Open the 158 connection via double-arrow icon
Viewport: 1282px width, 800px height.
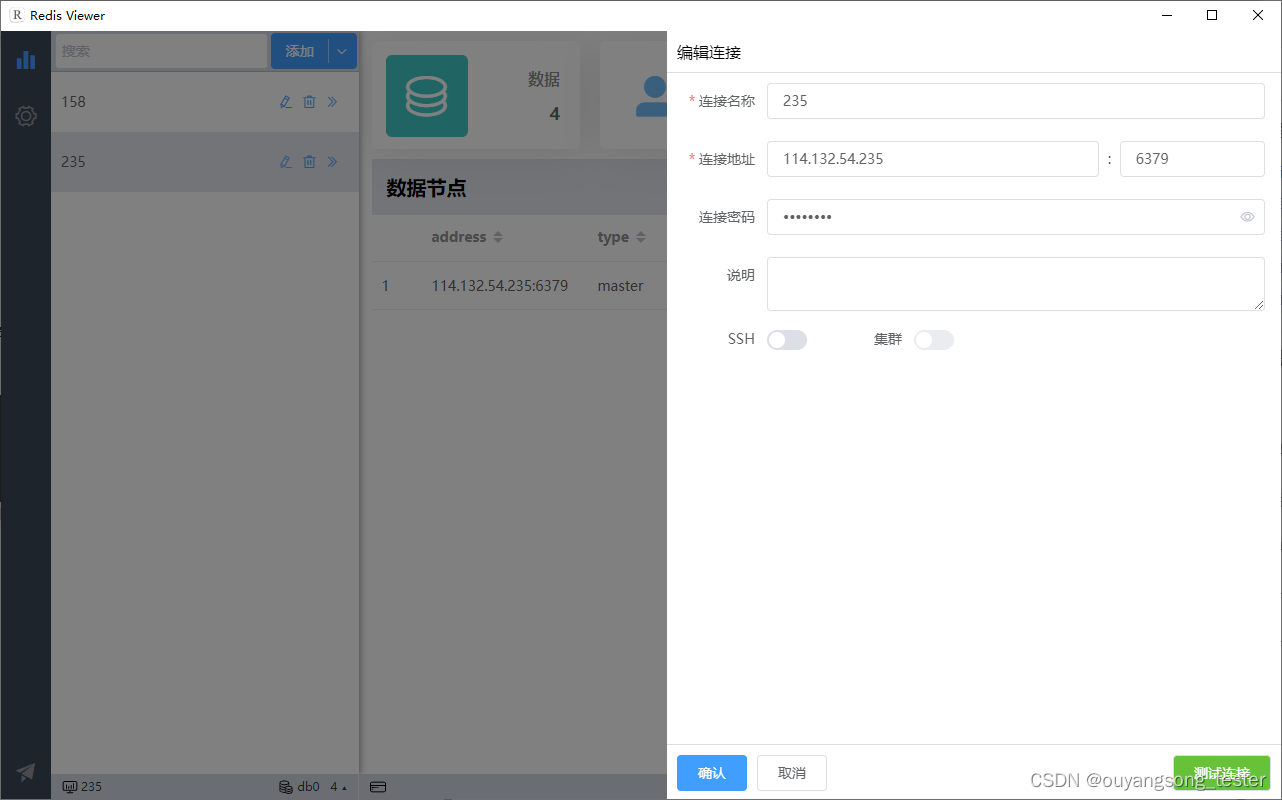332,102
